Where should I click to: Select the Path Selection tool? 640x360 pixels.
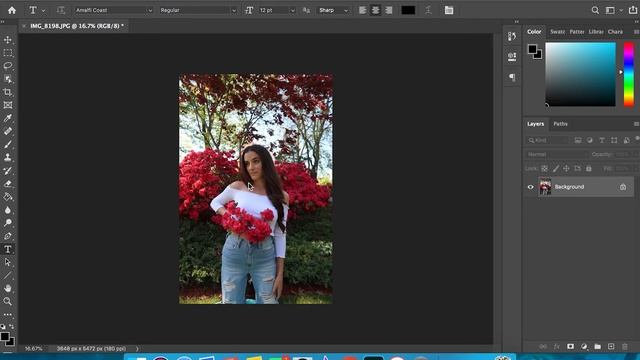(8, 262)
